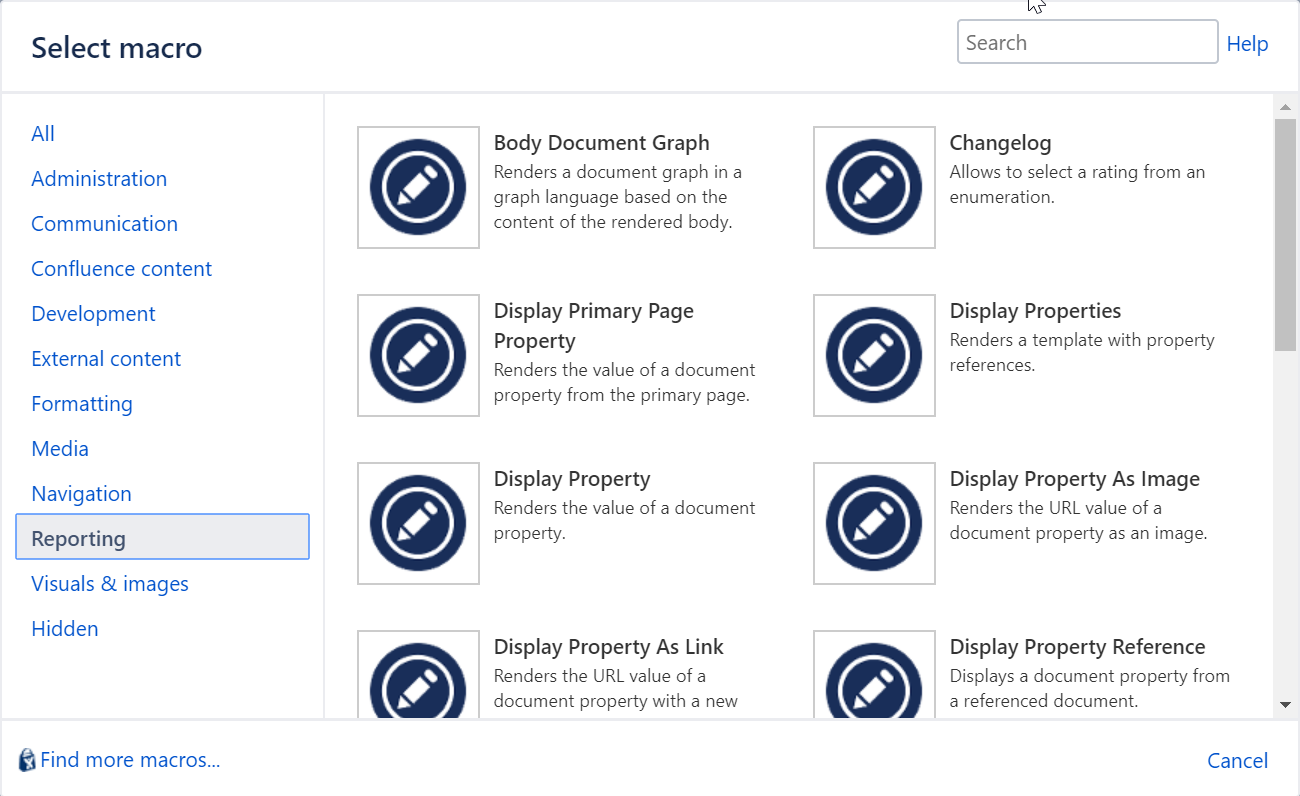Image resolution: width=1300 pixels, height=796 pixels.
Task: Show the Hidden macros category
Action: (x=64, y=628)
